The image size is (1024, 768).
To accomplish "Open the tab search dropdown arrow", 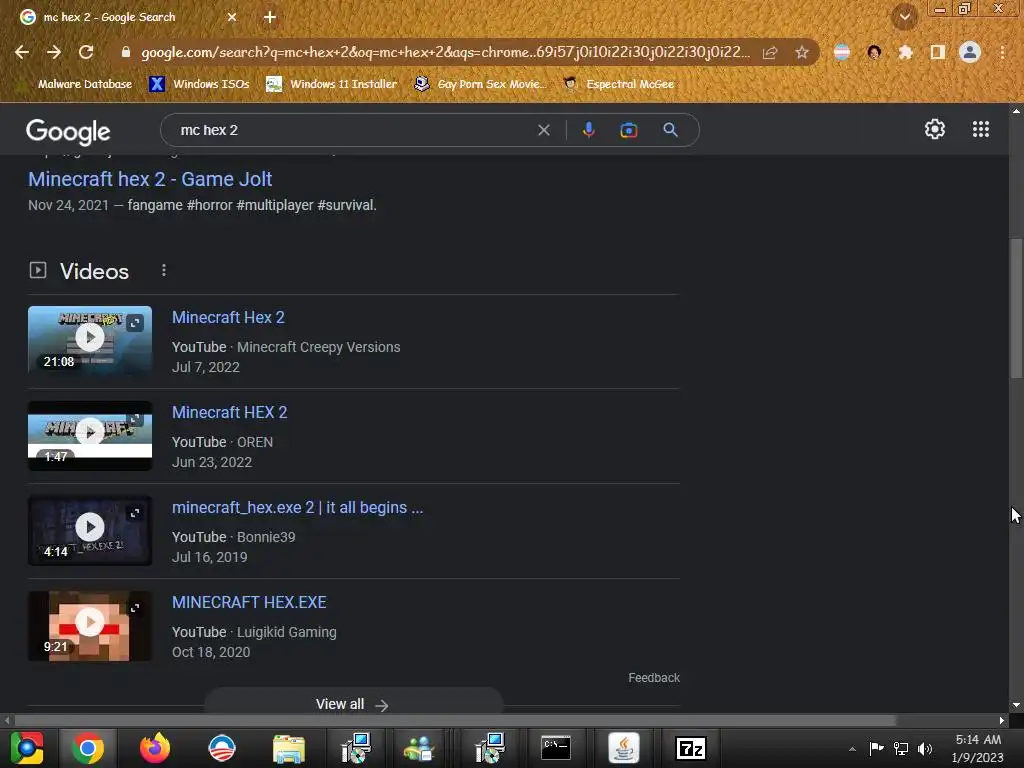I will (904, 17).
